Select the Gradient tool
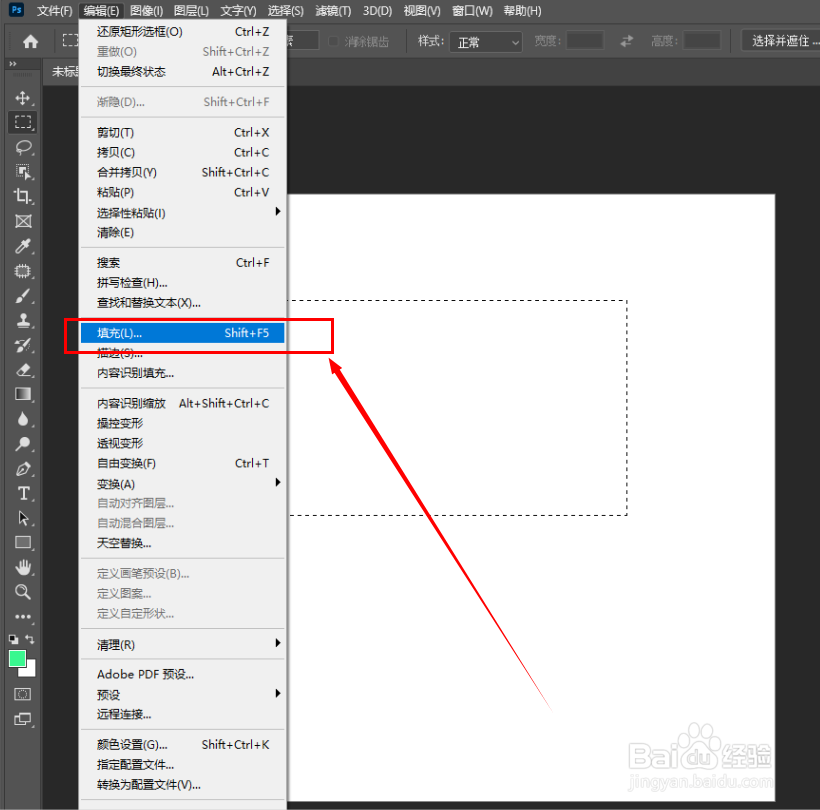The image size is (820, 810). 22,394
